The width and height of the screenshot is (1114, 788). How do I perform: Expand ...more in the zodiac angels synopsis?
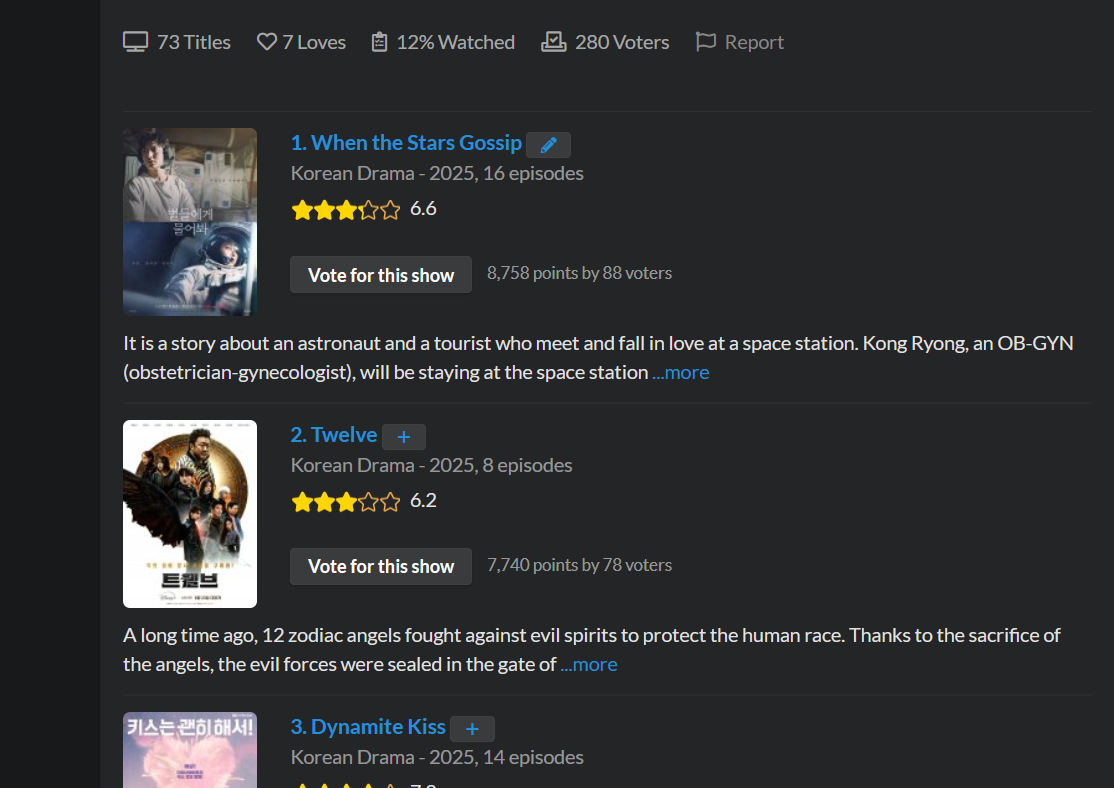tap(589, 664)
